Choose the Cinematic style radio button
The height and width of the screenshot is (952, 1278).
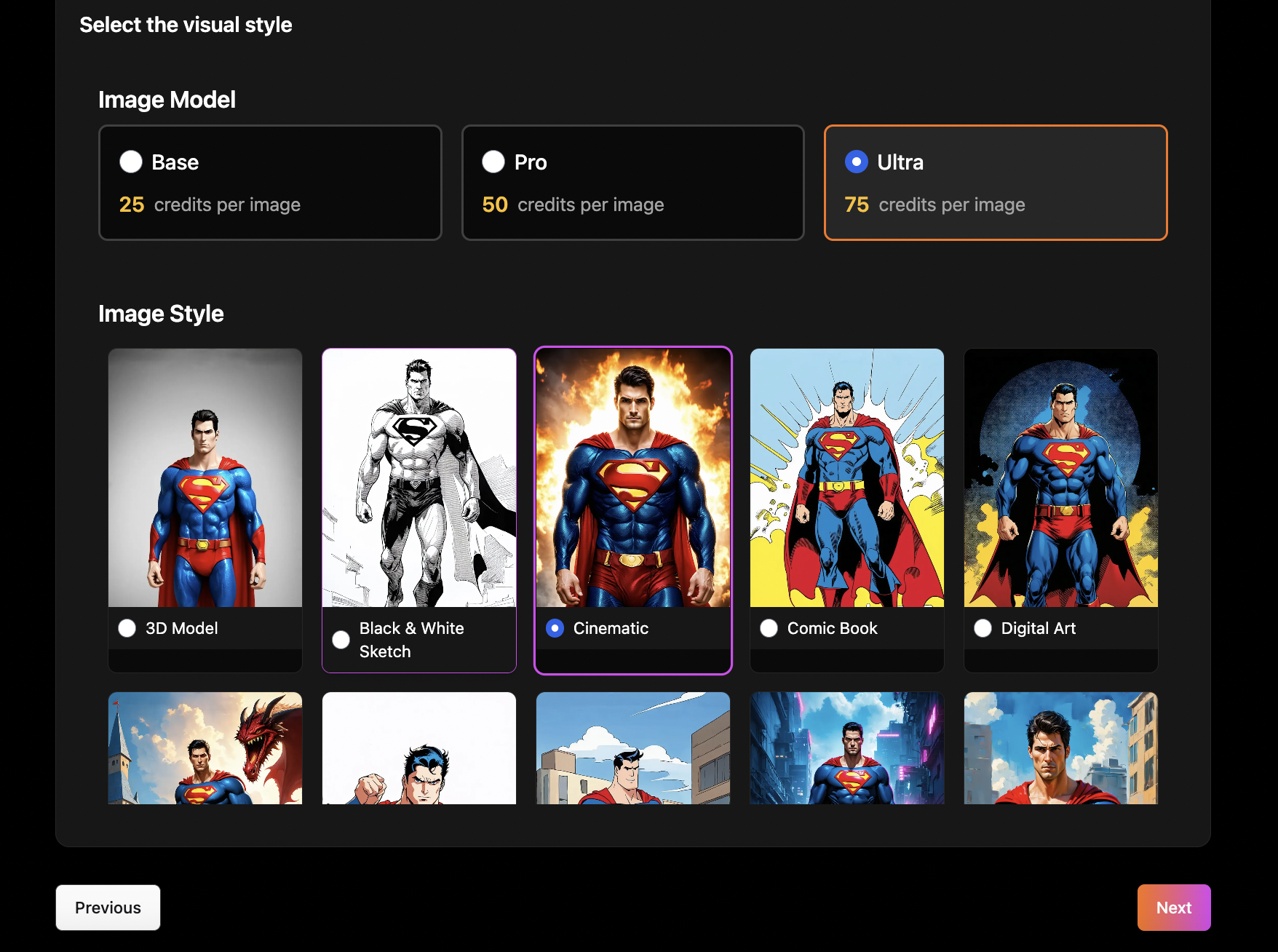coord(555,628)
